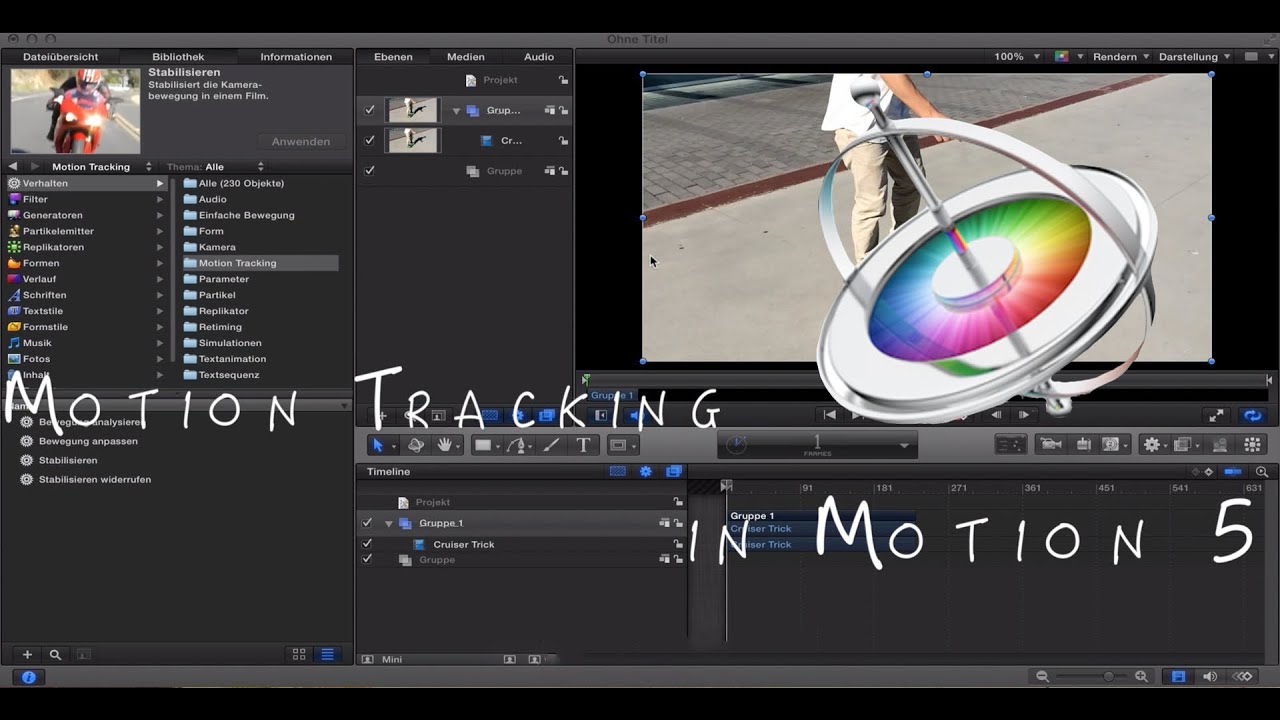The image size is (1280, 720).
Task: Toggle audio speaker icon in status bar
Action: [1210, 677]
